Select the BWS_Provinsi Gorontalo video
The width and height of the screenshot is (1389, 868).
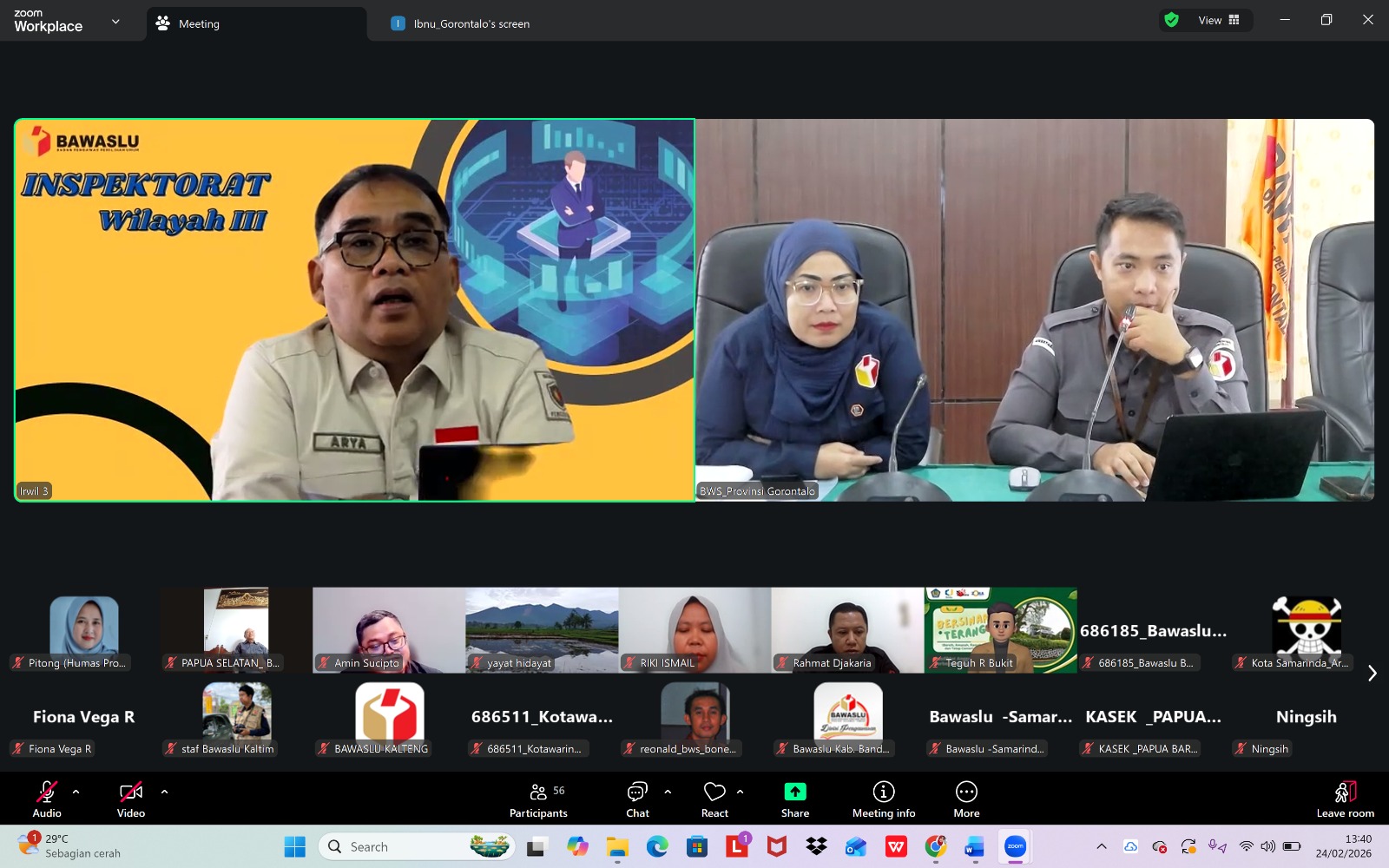pyautogui.click(x=1035, y=310)
